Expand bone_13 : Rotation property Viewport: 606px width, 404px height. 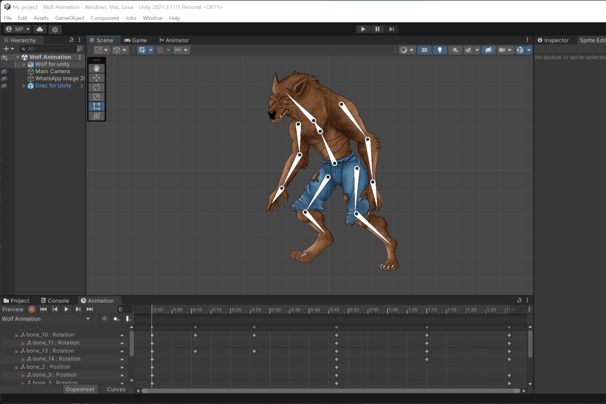(16, 351)
